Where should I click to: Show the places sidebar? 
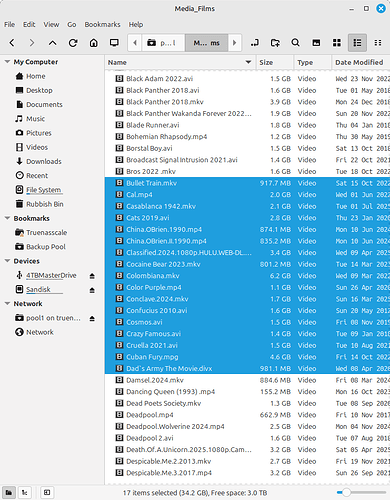tap(9, 492)
